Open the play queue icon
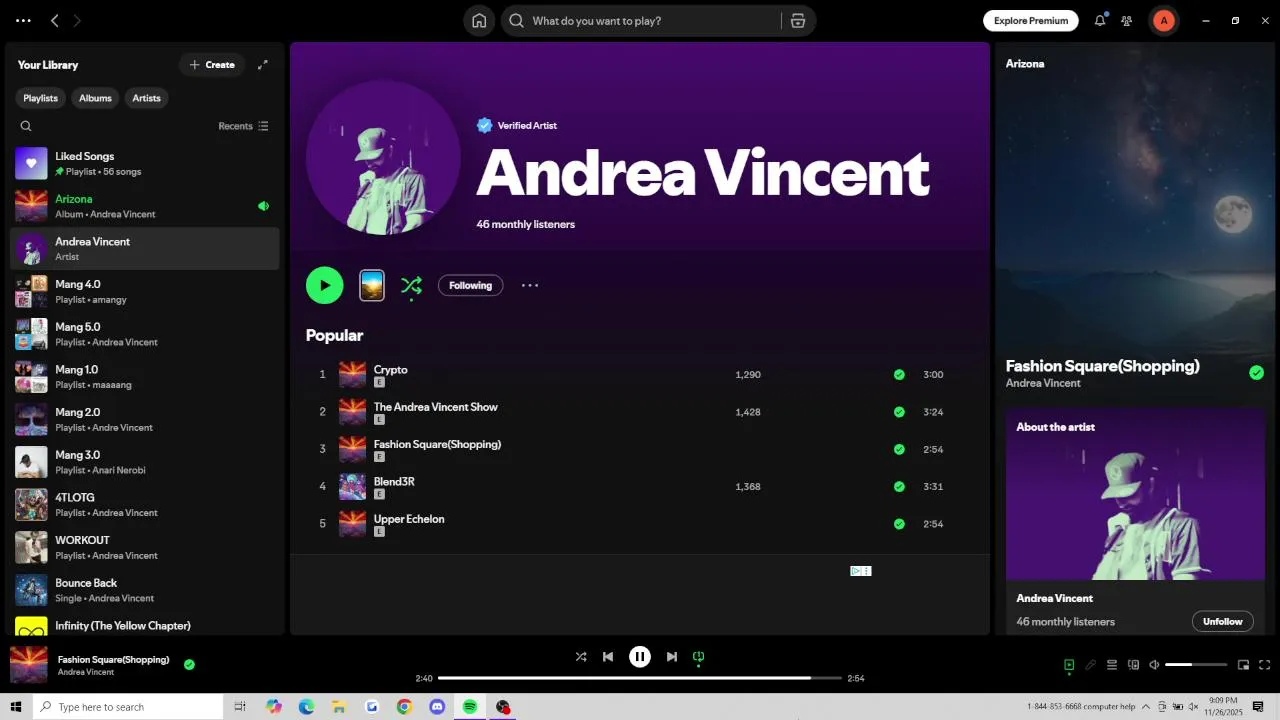Viewport: 1280px width, 720px height. (1112, 665)
